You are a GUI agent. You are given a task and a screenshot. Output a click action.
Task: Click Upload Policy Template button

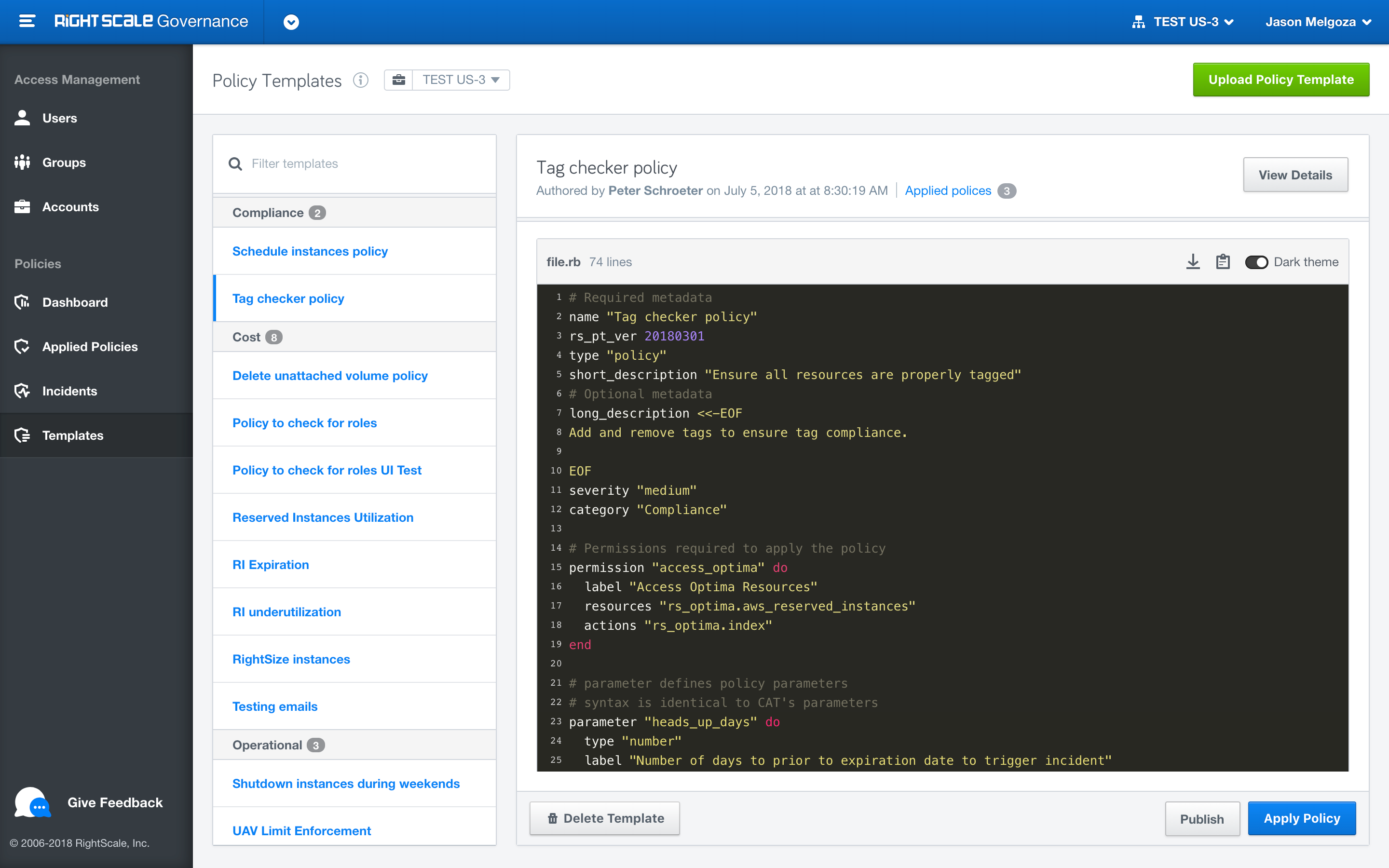[1280, 80]
